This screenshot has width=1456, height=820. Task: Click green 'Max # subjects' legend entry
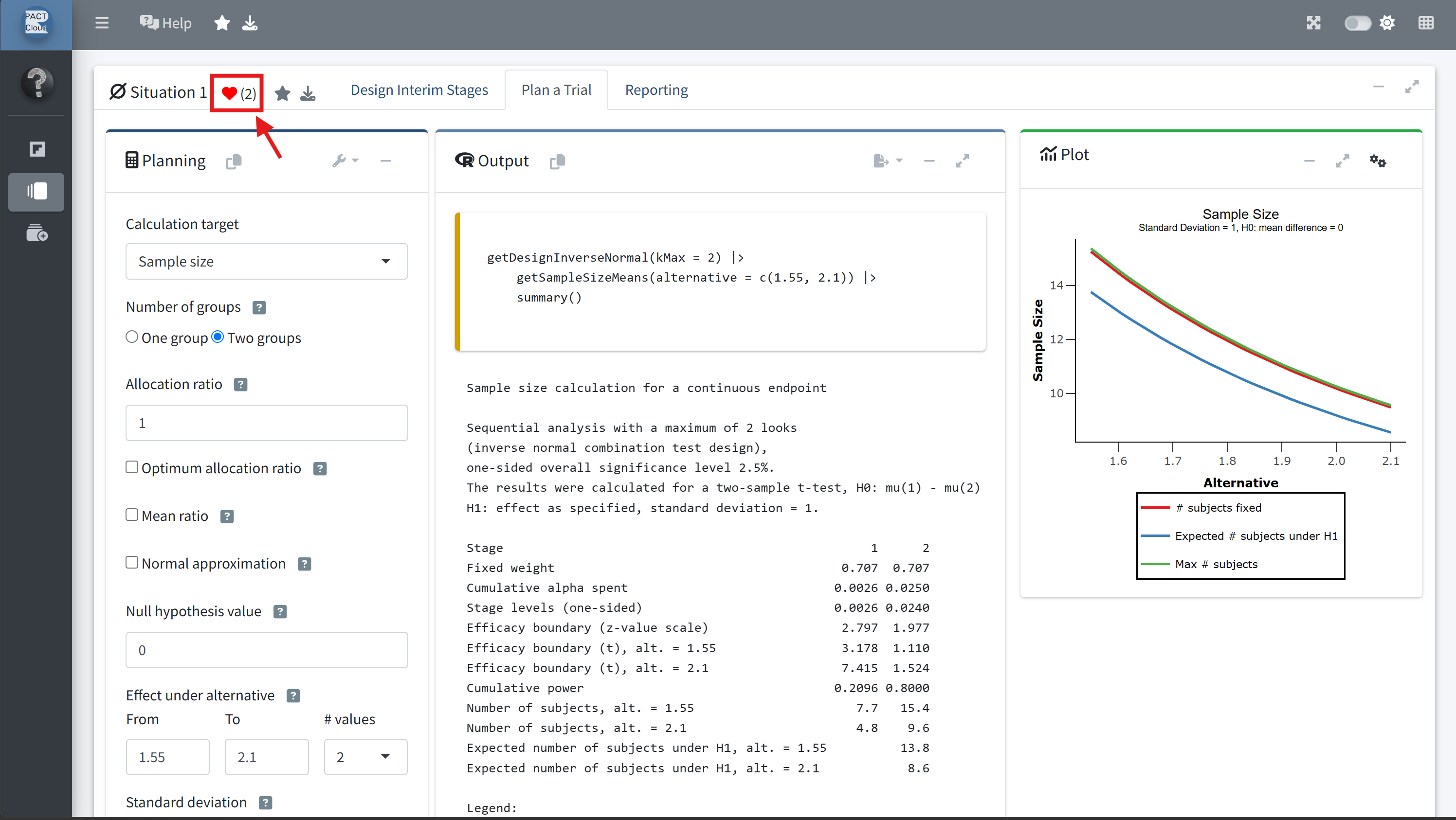(1200, 564)
